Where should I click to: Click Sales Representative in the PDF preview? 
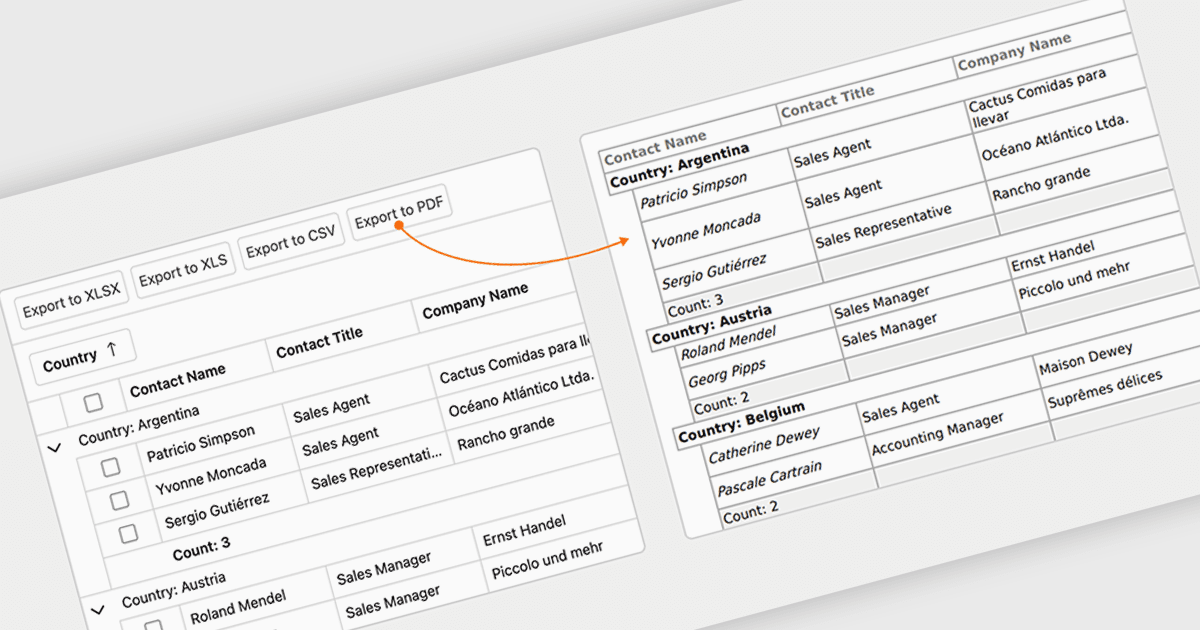point(883,227)
